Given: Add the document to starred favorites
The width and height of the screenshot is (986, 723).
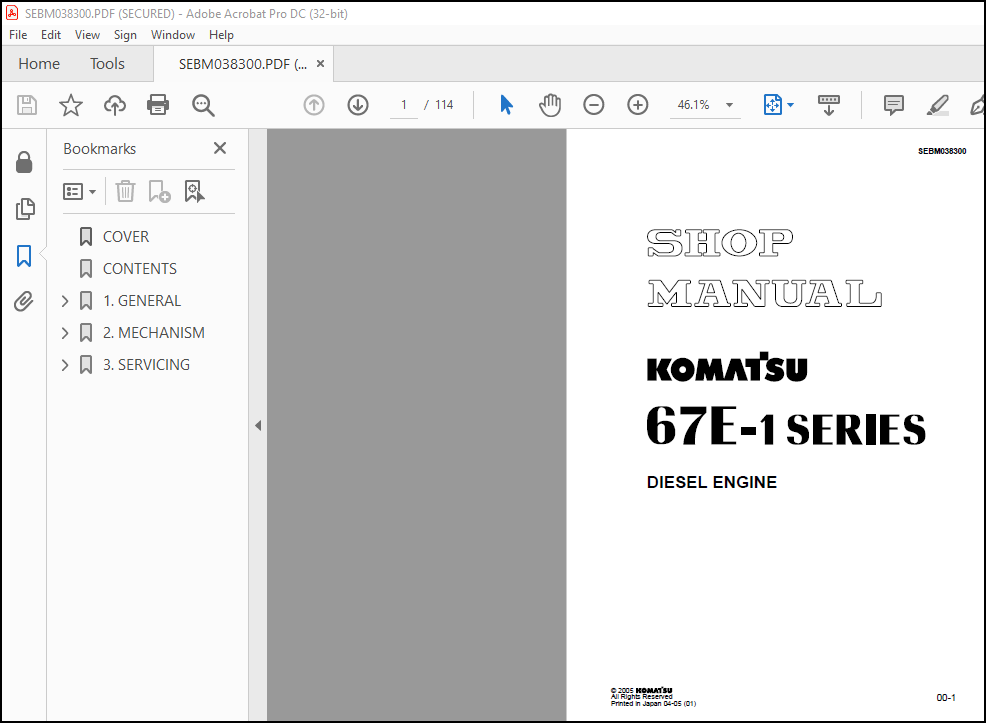Looking at the screenshot, I should click(x=70, y=105).
